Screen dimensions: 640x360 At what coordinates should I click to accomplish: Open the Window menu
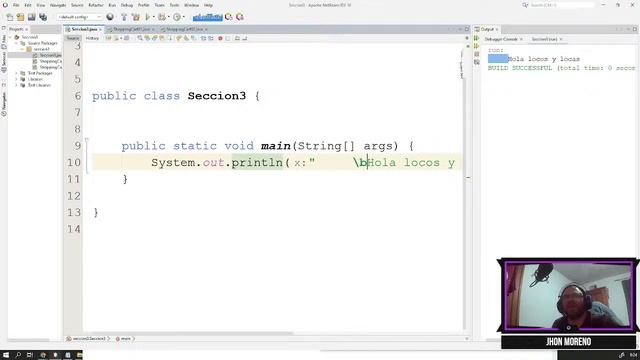tap(191, 5)
